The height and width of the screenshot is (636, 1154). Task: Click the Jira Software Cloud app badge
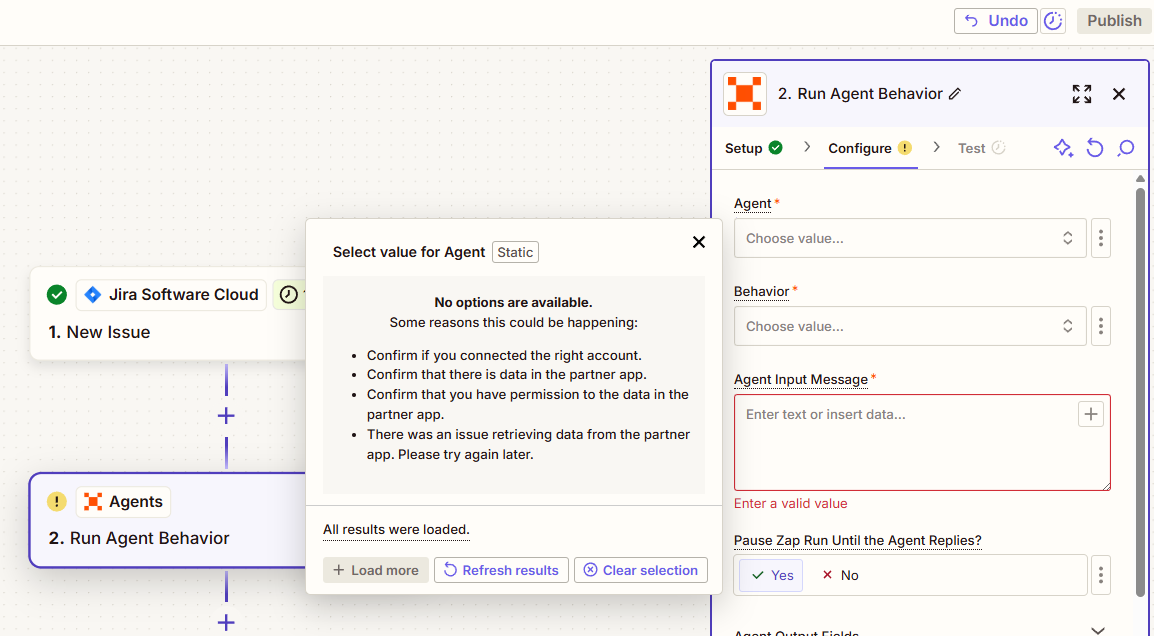[171, 294]
